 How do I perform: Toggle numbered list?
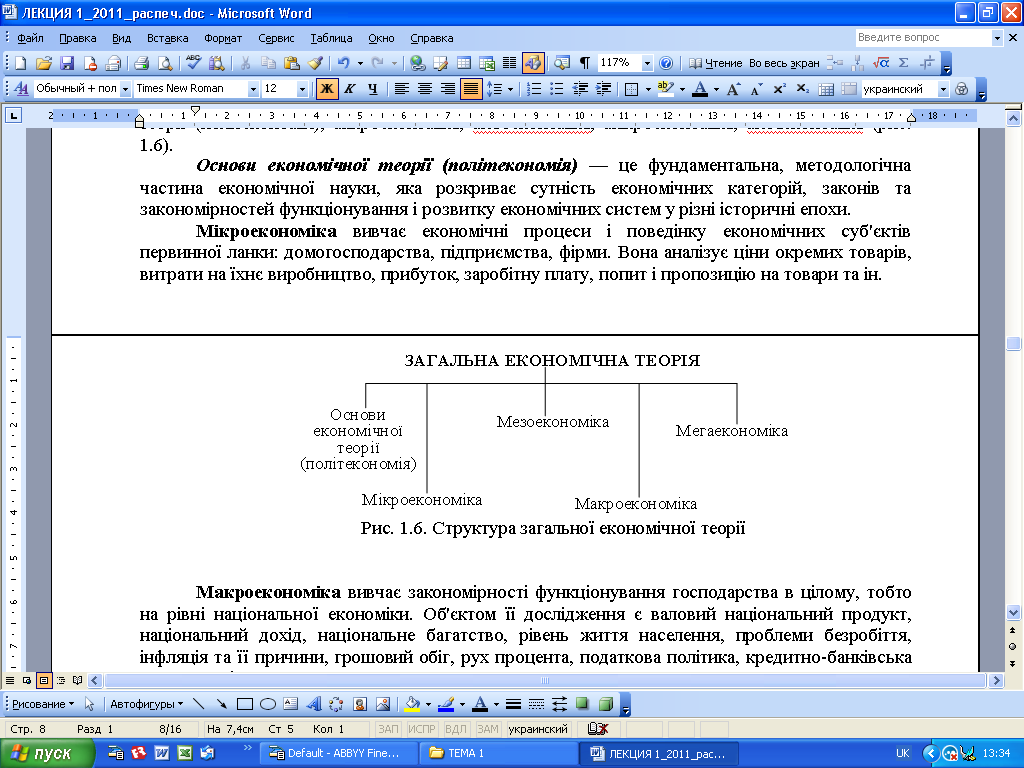[534, 89]
